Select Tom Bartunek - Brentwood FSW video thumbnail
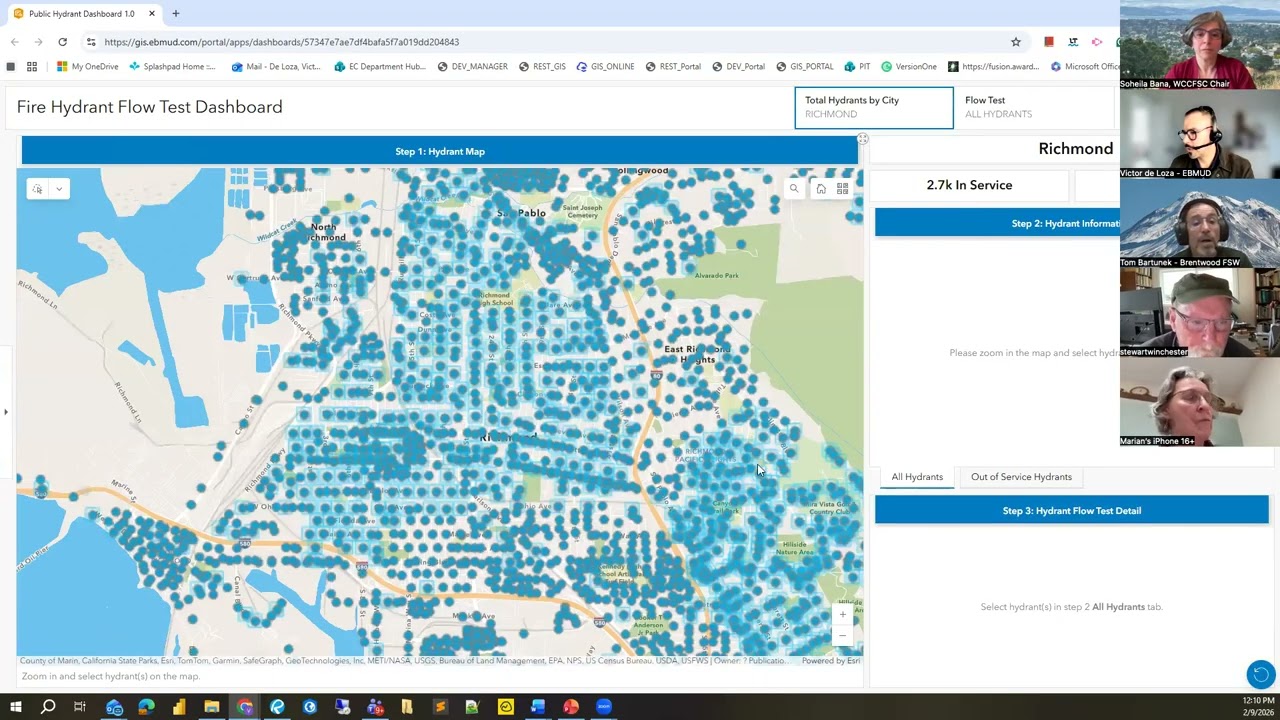This screenshot has width=1280, height=720. click(1200, 223)
